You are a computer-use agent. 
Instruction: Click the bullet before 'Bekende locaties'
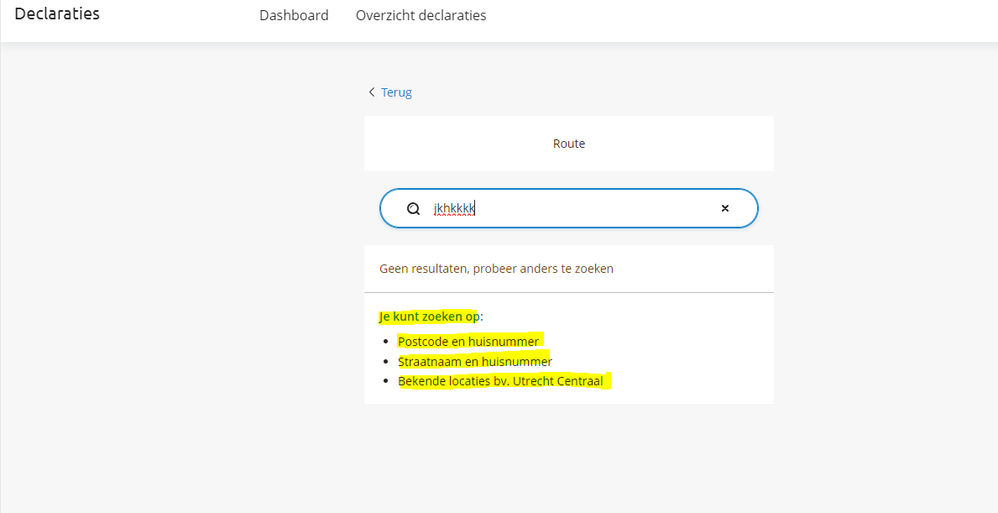385,381
